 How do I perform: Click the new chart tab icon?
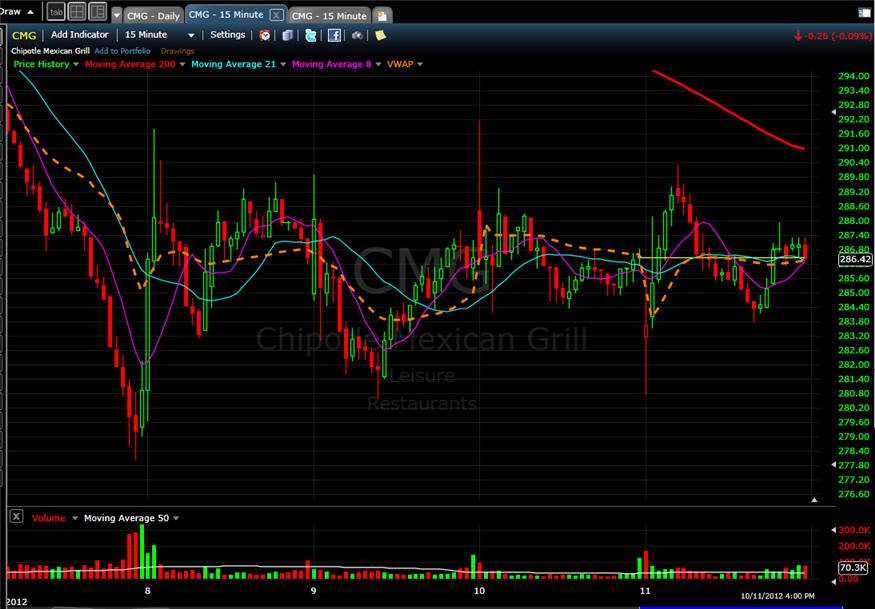coord(382,16)
